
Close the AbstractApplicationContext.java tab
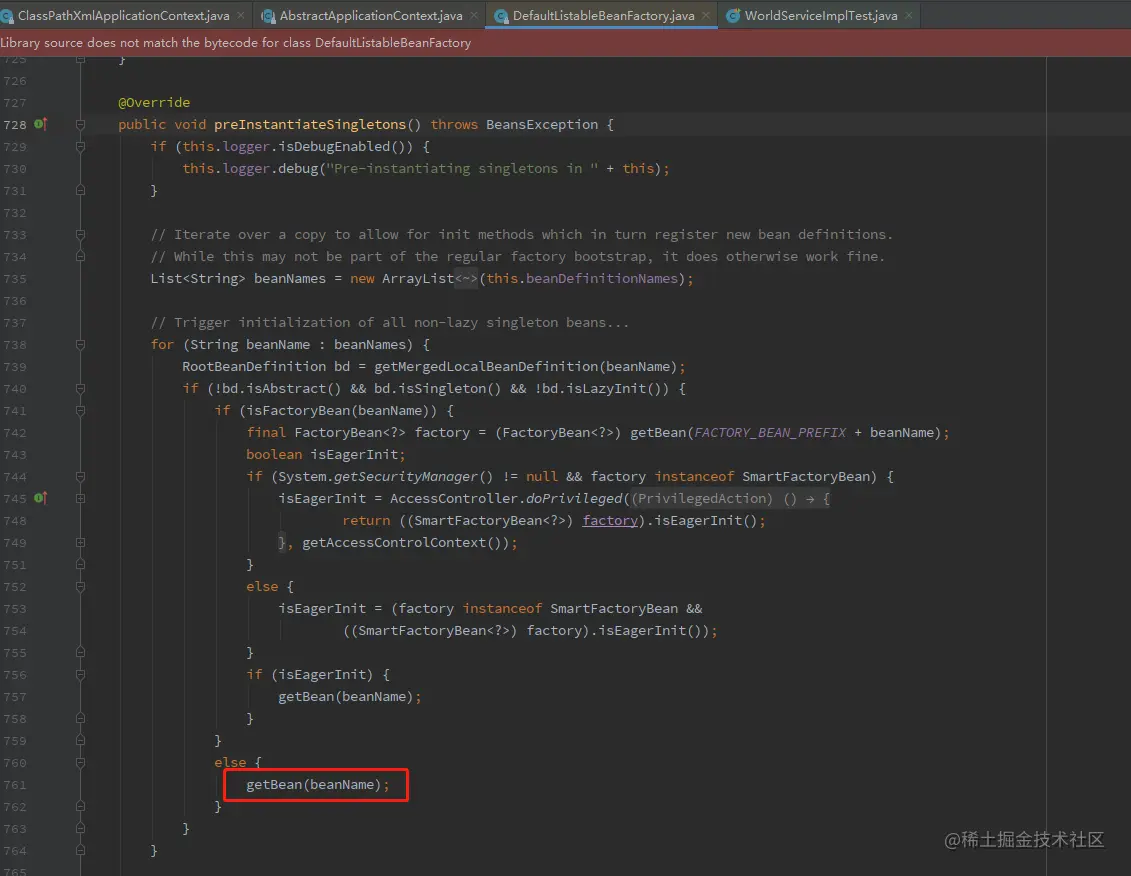473,15
